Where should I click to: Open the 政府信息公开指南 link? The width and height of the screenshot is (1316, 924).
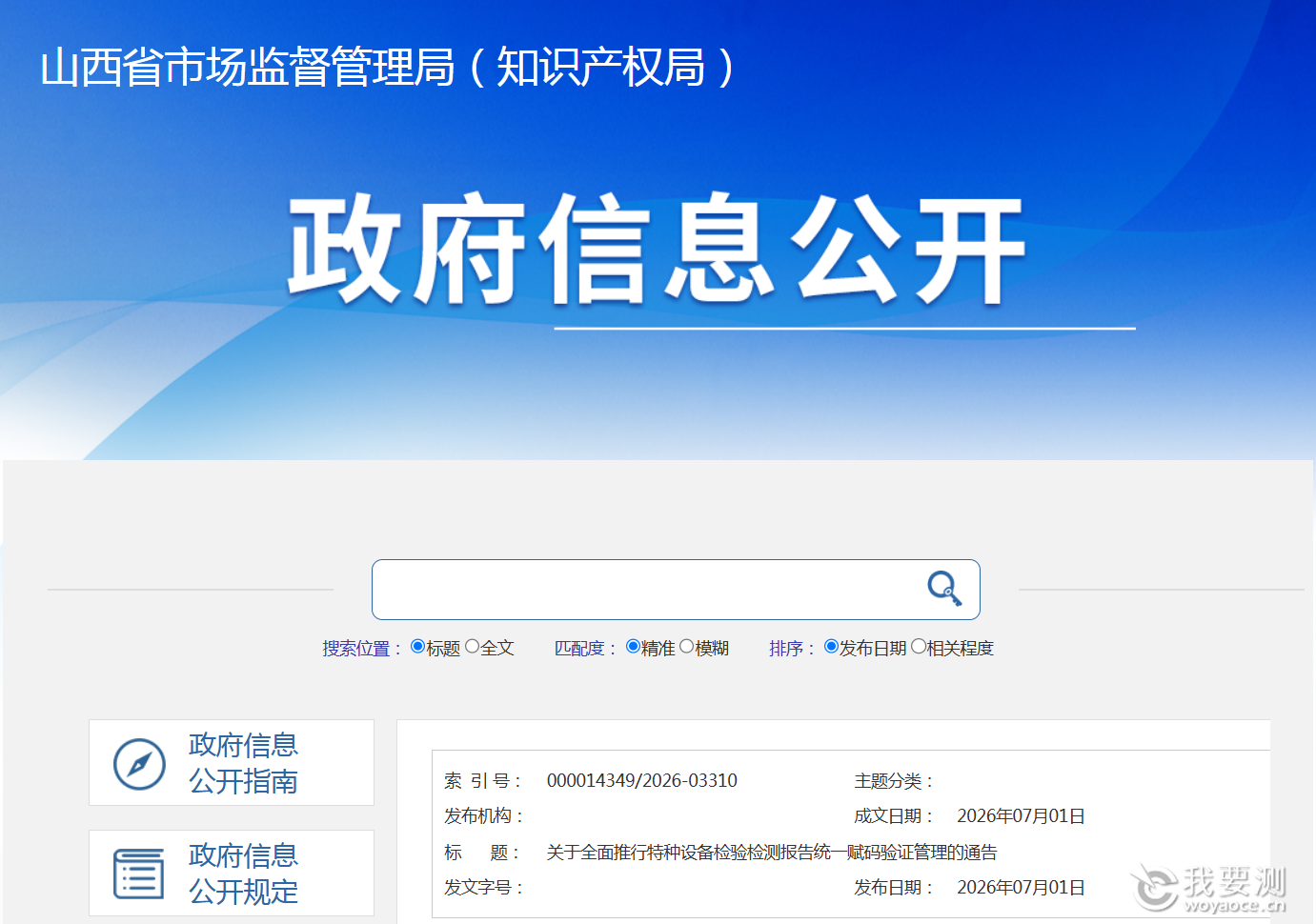pos(232,762)
